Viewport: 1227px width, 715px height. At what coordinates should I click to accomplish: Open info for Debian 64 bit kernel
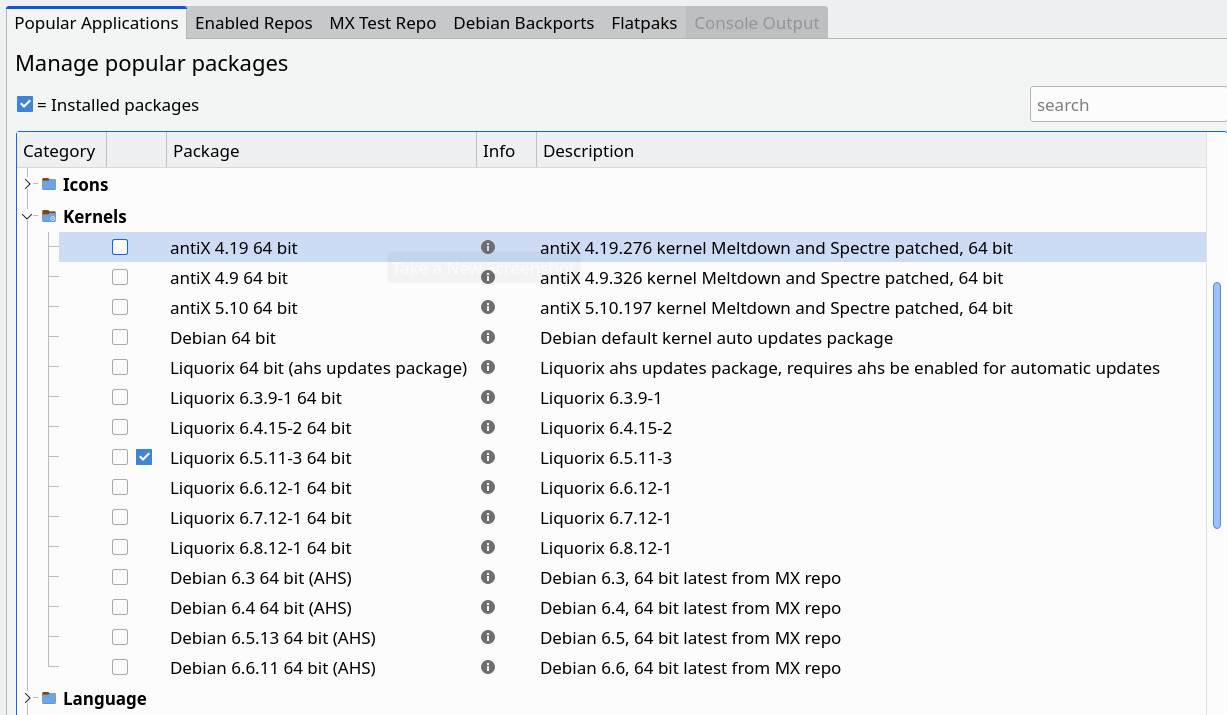pyautogui.click(x=488, y=337)
